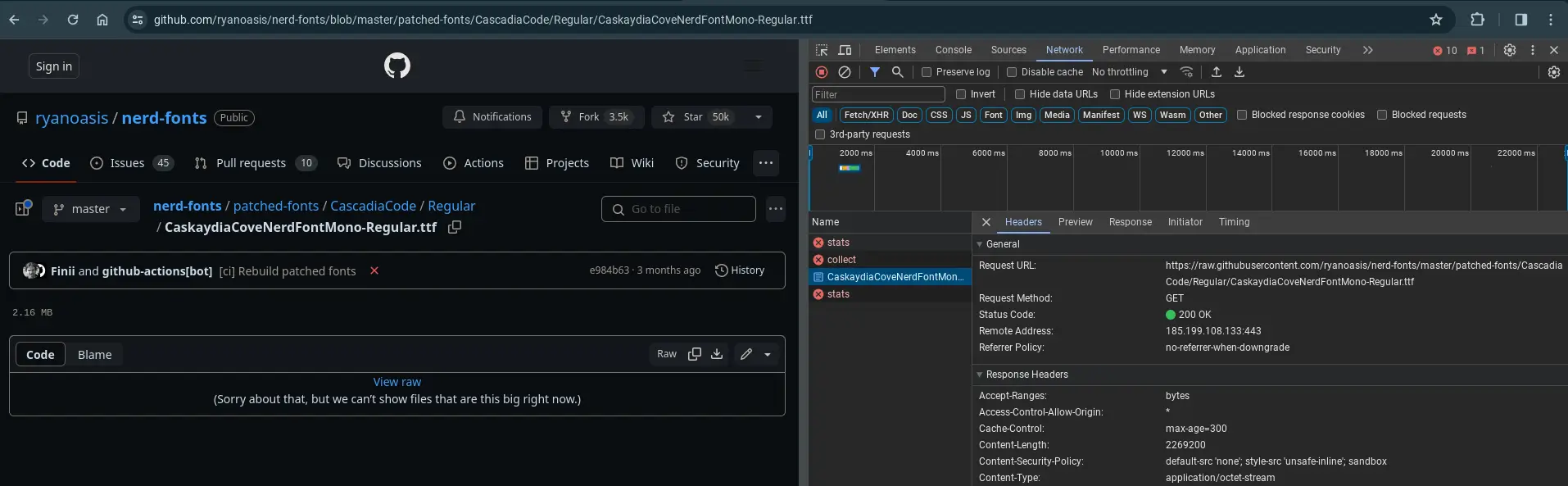Click the network Filter text field
This screenshot has height=486, width=1568.
[x=878, y=94]
